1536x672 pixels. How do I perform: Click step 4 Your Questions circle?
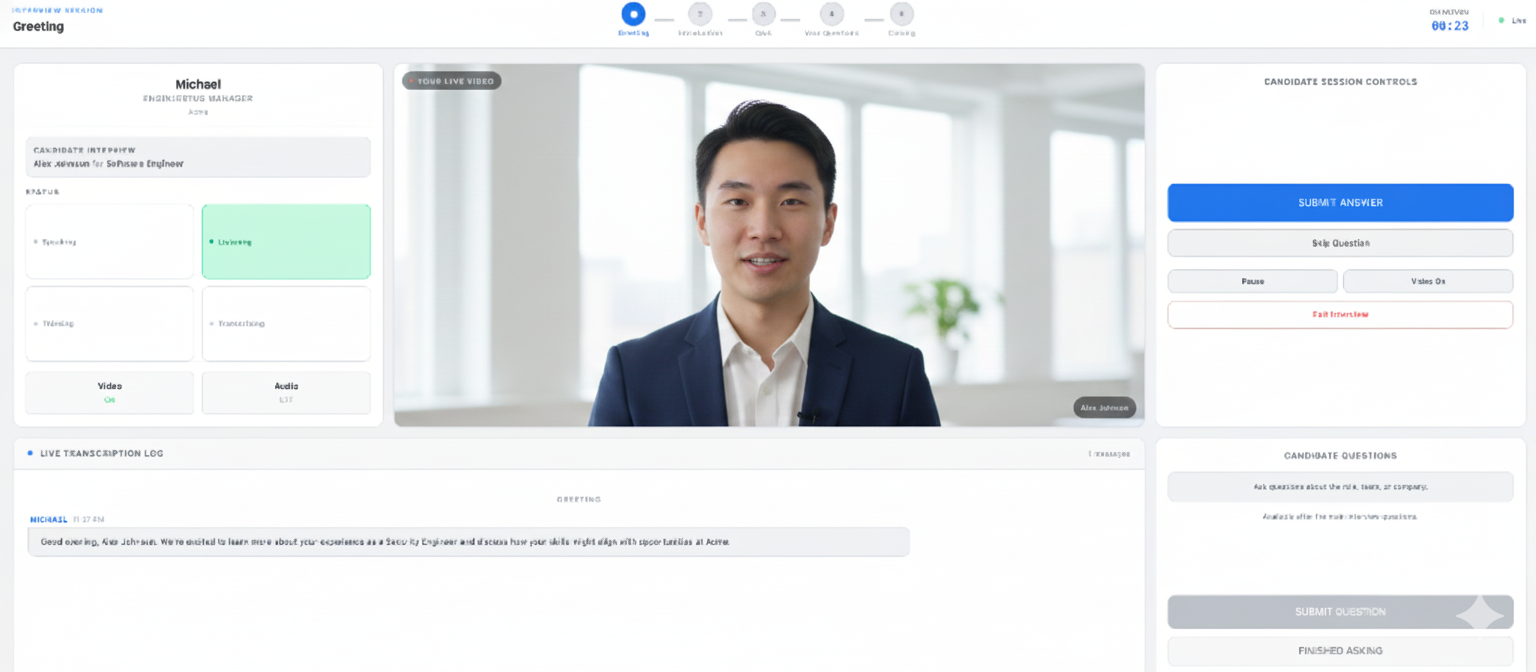point(832,14)
